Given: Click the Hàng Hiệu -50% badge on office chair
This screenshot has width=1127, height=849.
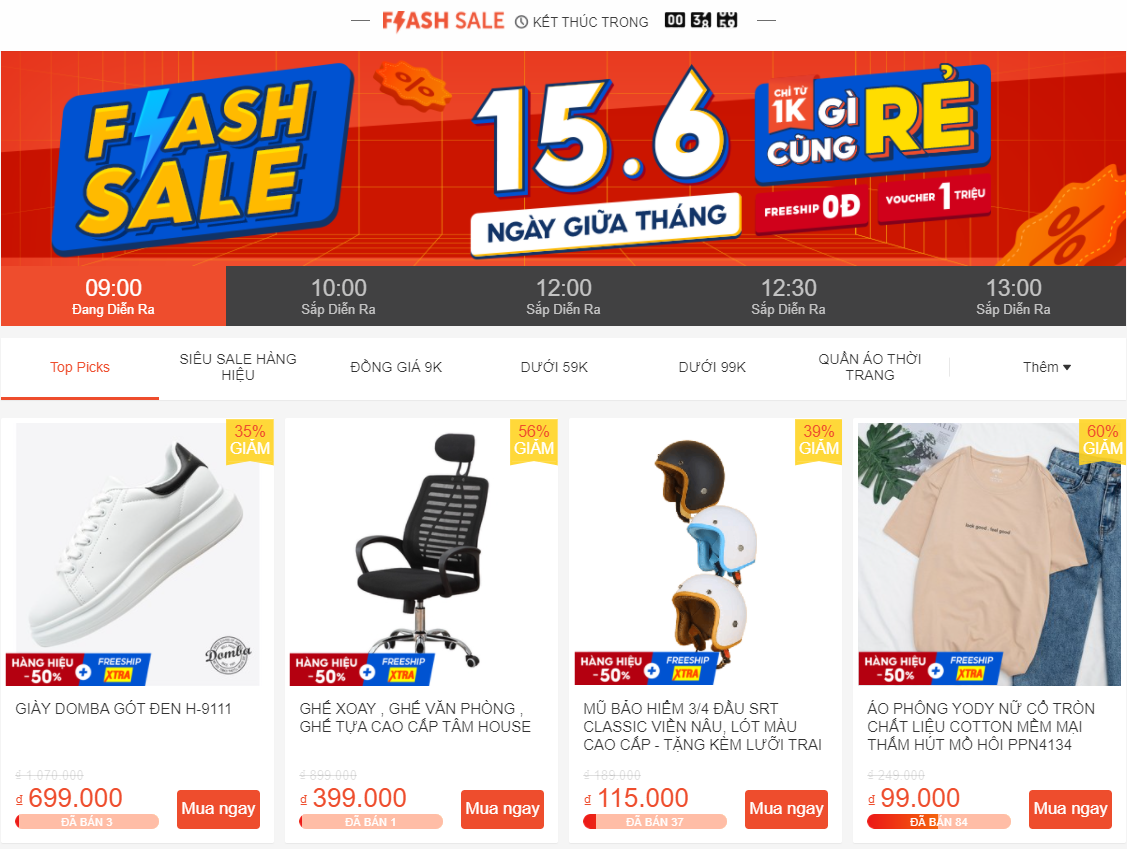Looking at the screenshot, I should pyautogui.click(x=327, y=669).
